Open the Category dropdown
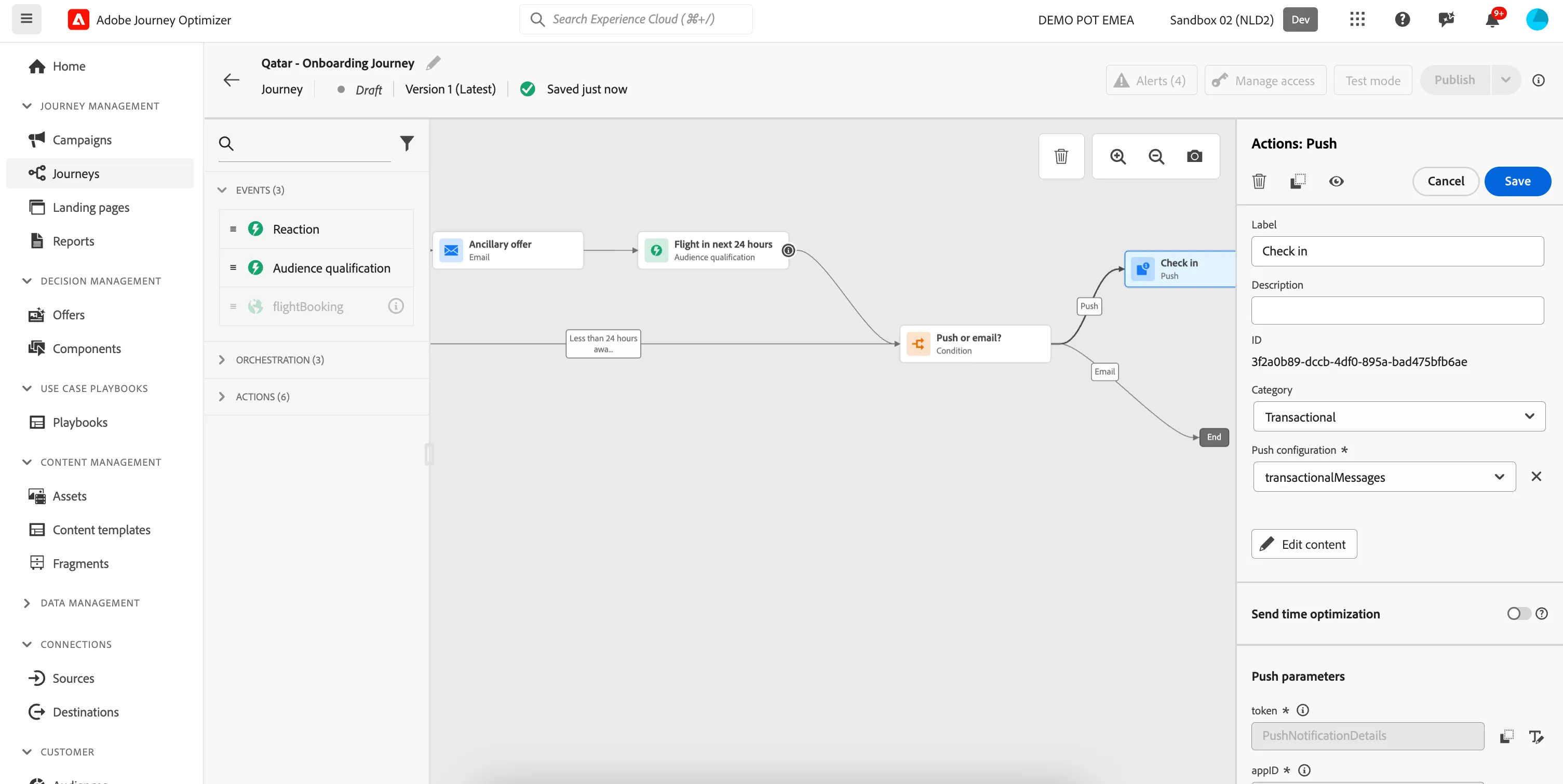This screenshot has height=784, width=1563. point(1398,416)
